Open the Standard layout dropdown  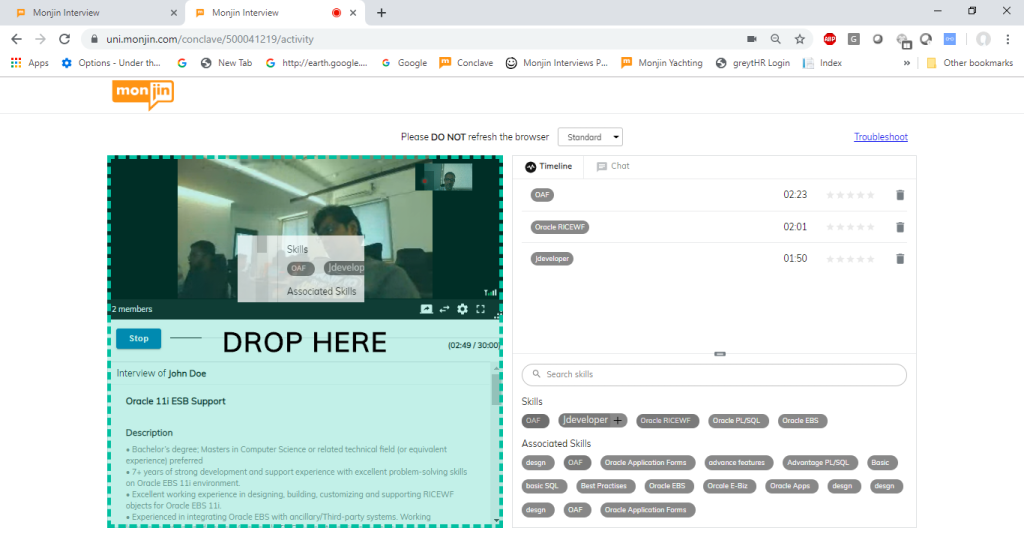click(x=590, y=137)
